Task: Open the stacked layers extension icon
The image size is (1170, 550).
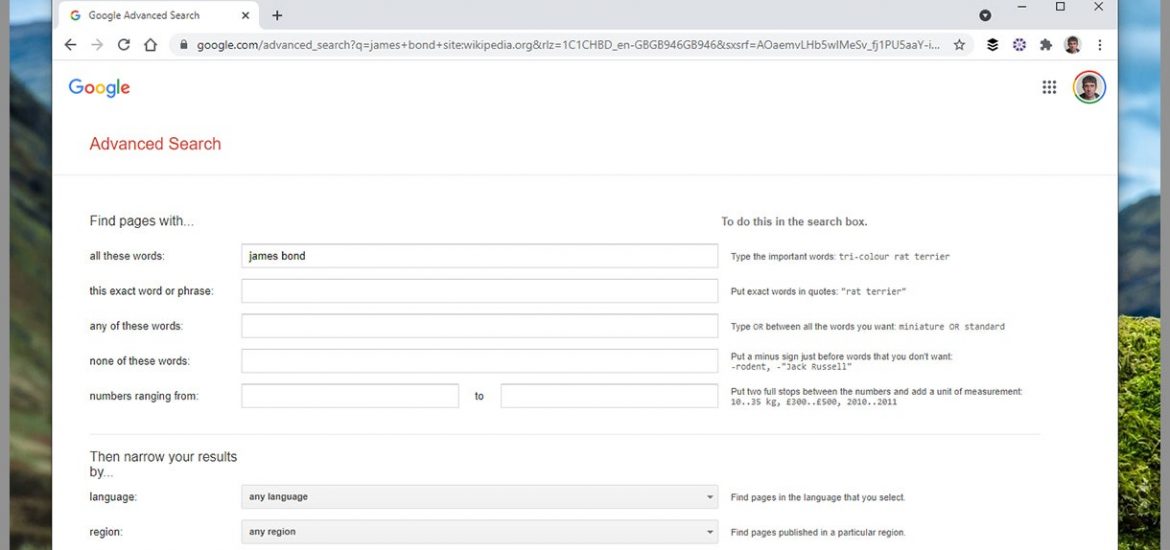Action: pyautogui.click(x=992, y=45)
